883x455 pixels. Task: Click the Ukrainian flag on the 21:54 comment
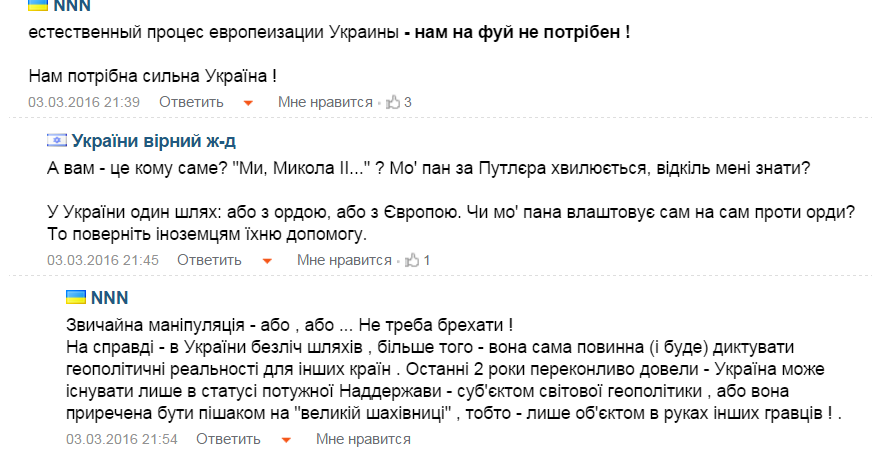click(75, 297)
